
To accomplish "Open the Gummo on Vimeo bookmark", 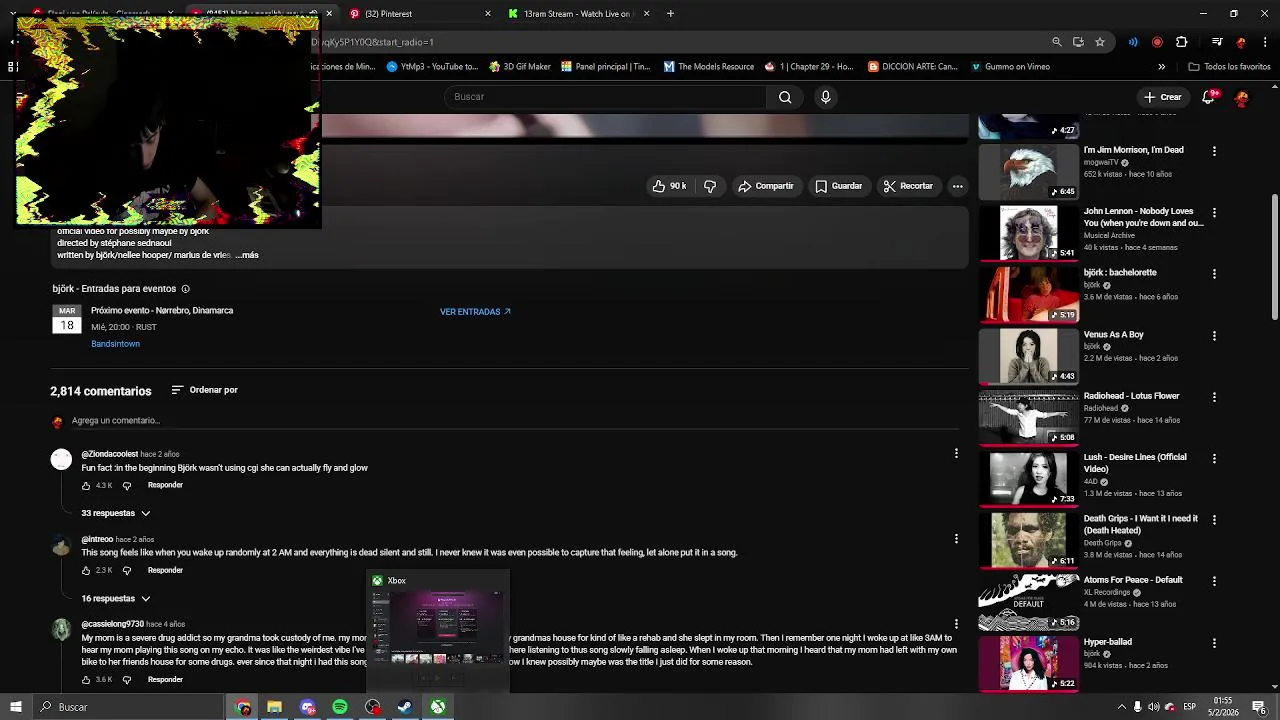I will pos(1010,67).
